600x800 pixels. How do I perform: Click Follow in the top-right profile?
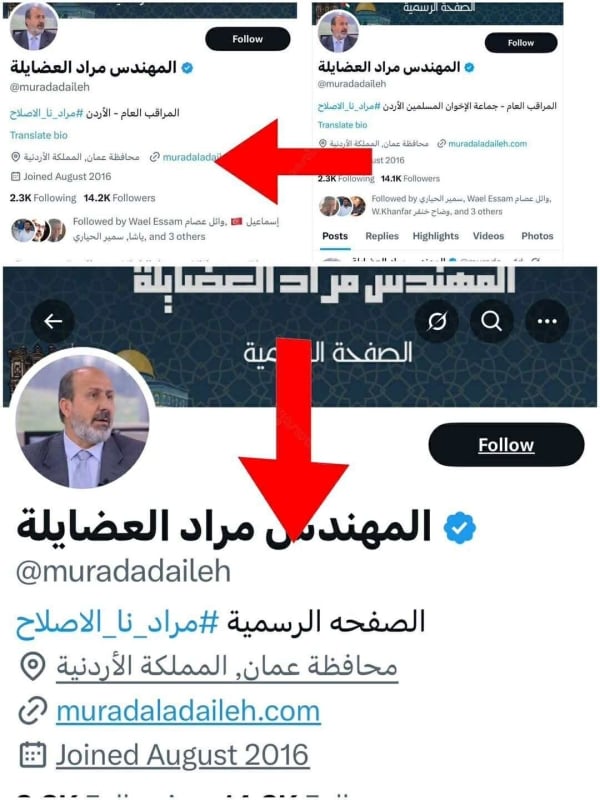point(520,43)
